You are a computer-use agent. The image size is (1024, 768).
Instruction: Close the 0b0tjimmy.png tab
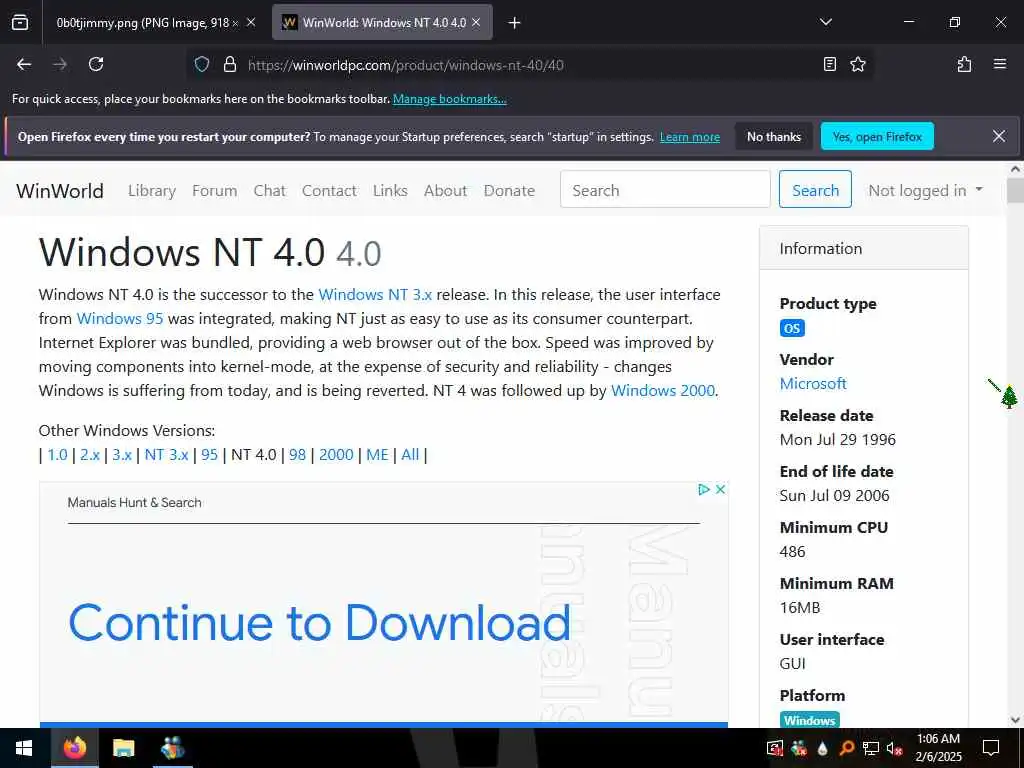251,22
